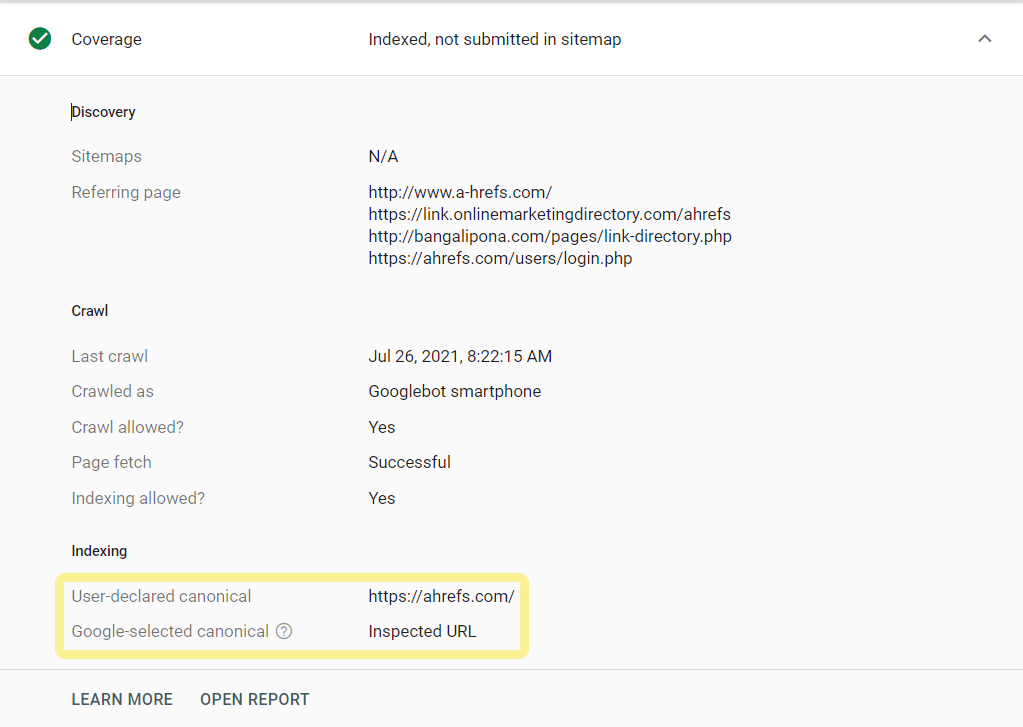Open the coverage report via OPEN REPORT

(x=254, y=699)
